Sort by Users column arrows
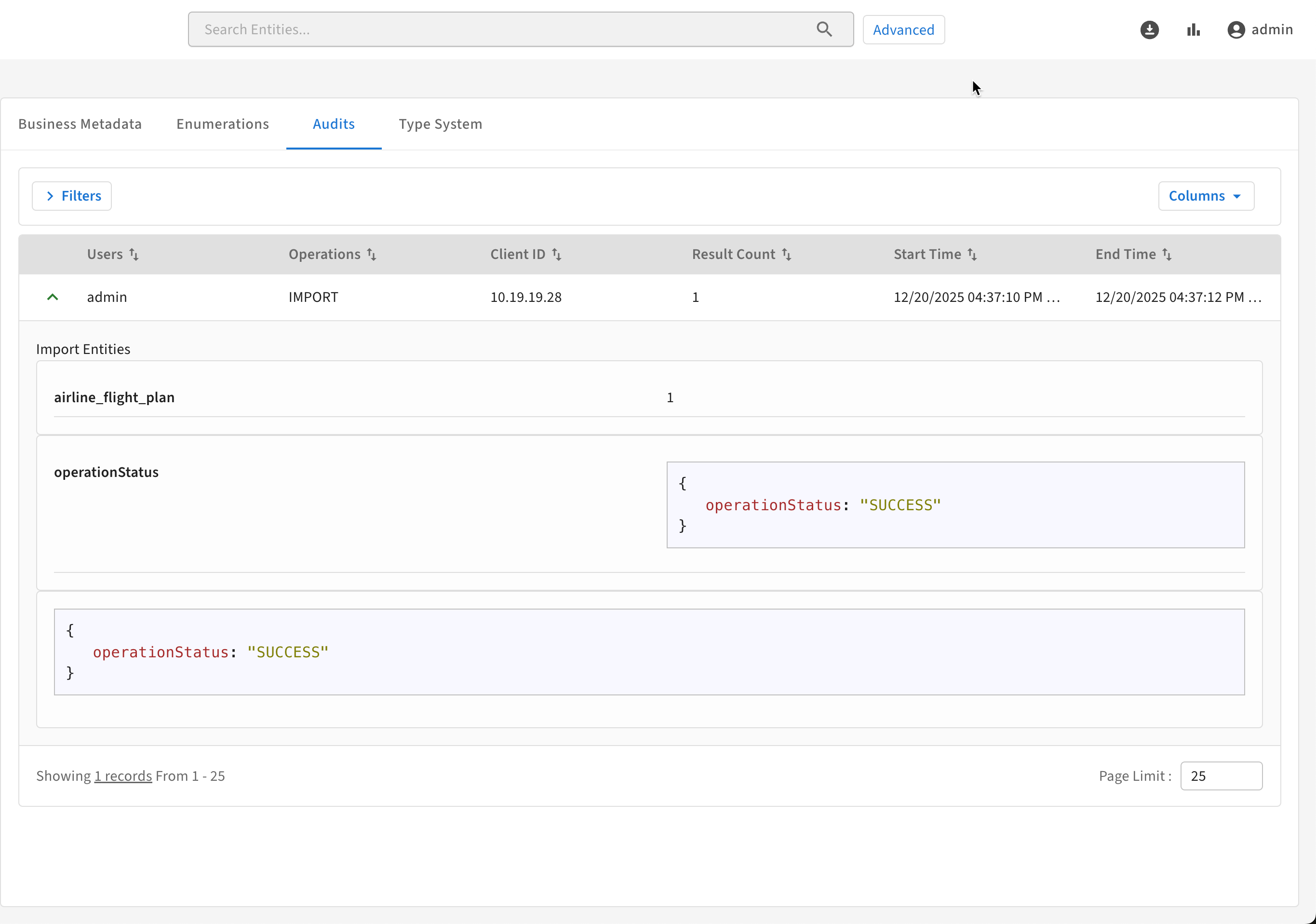The image size is (1316, 924). pyautogui.click(x=134, y=254)
